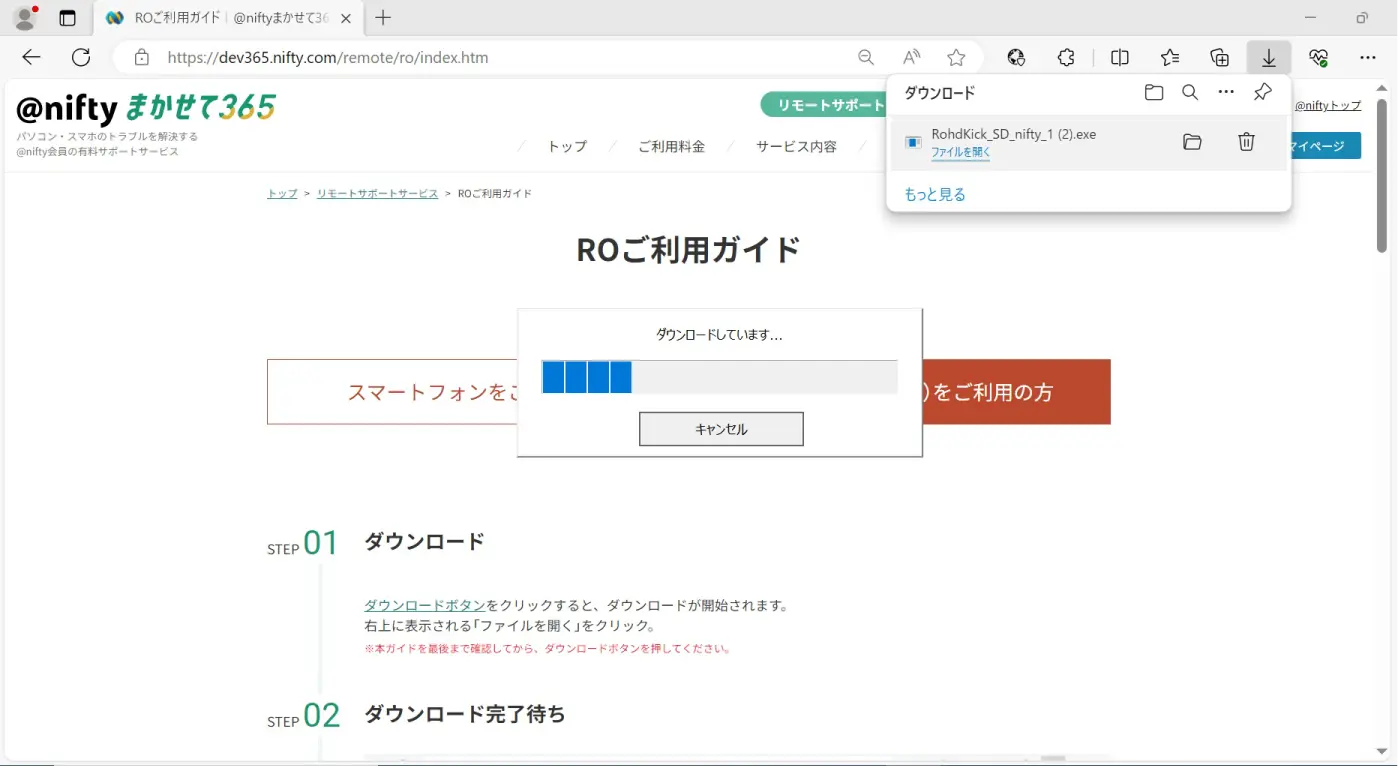Select the ROご利用ガイド browser tab
The width and height of the screenshot is (1398, 766).
point(230,18)
